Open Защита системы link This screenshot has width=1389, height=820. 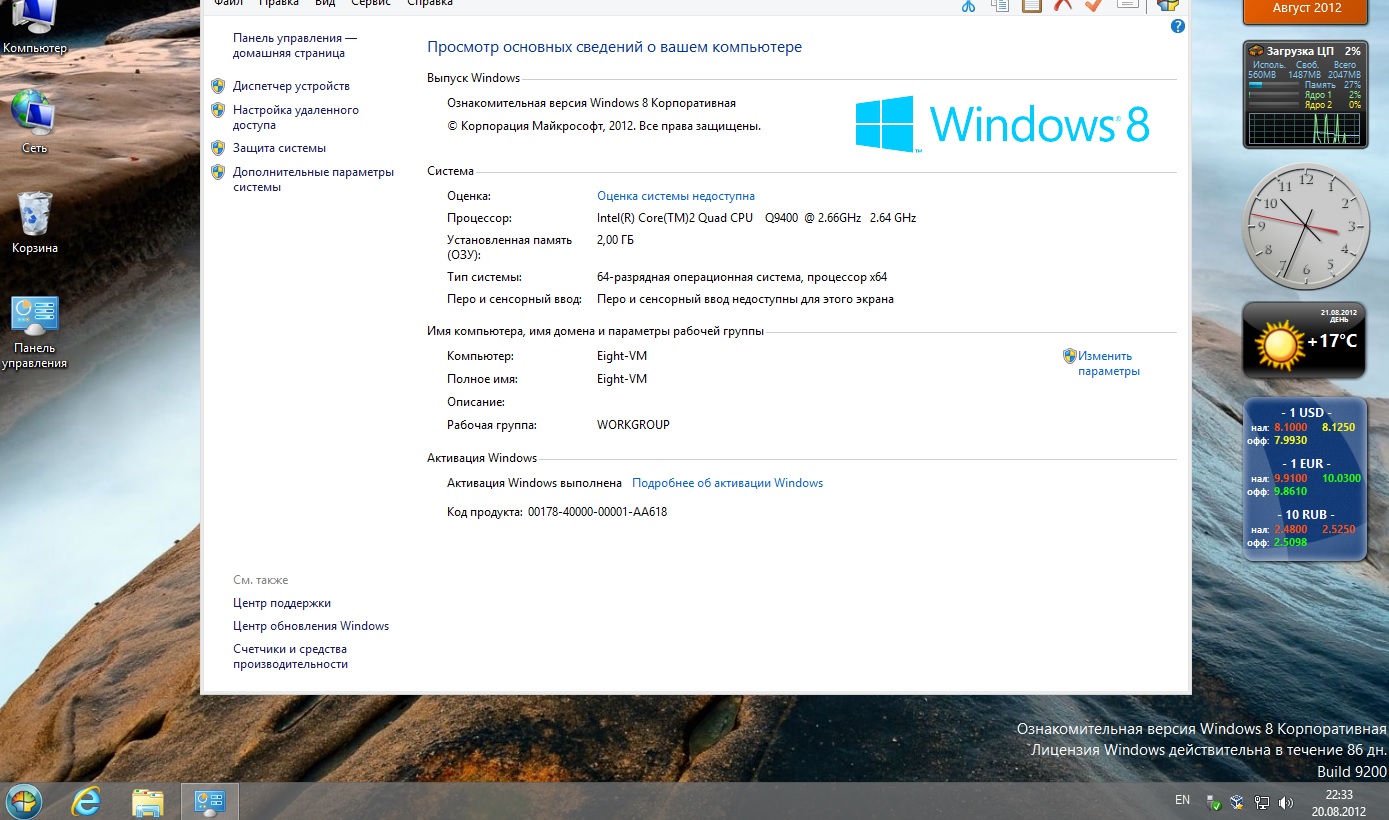(x=279, y=147)
